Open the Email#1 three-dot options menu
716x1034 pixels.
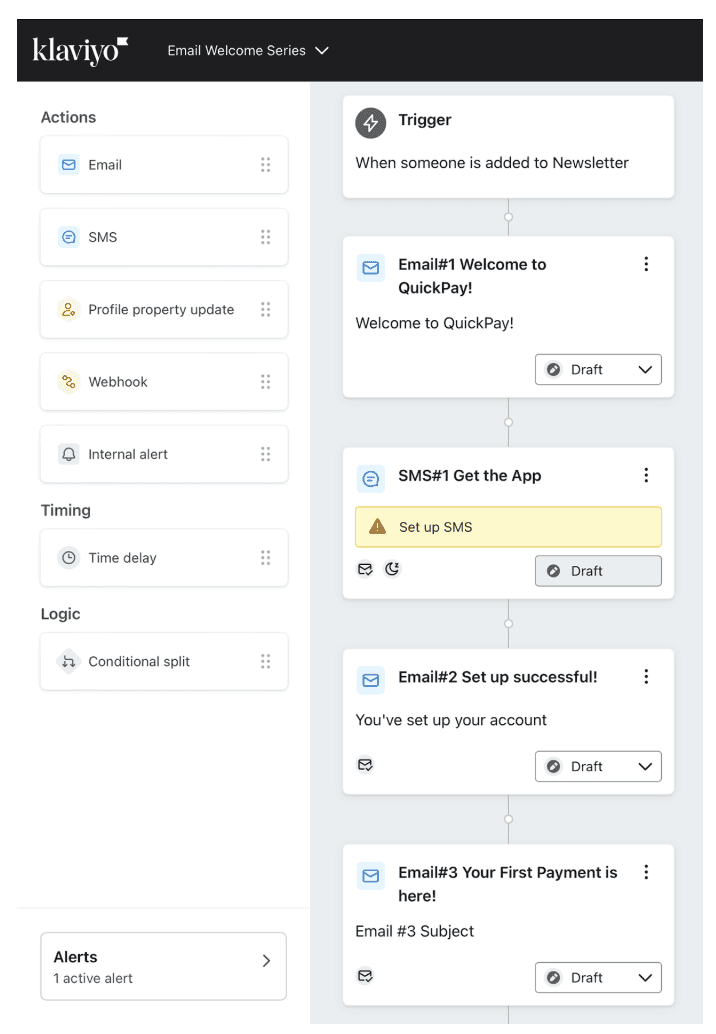coord(646,264)
